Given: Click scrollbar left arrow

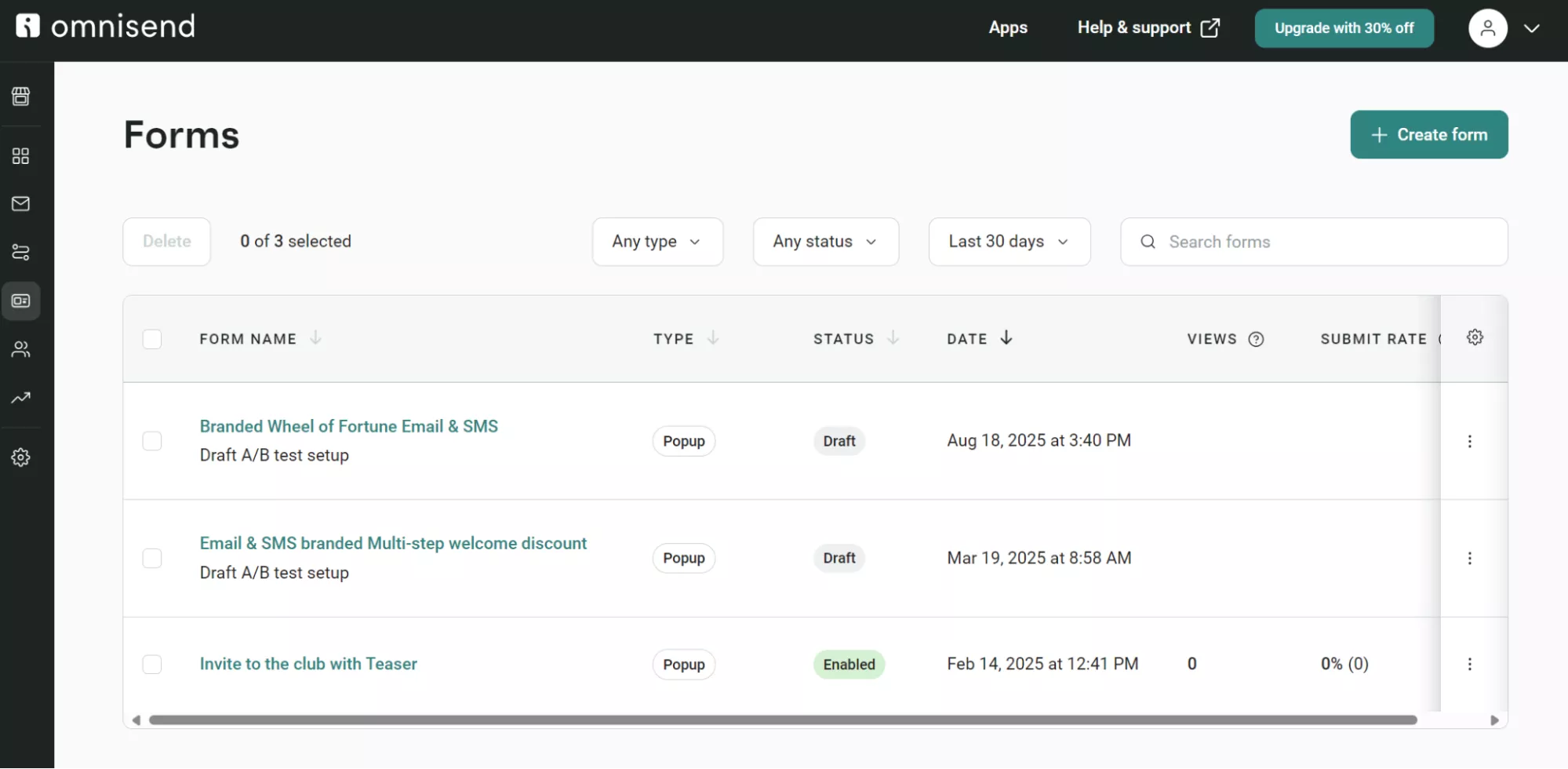Looking at the screenshot, I should click(136, 720).
